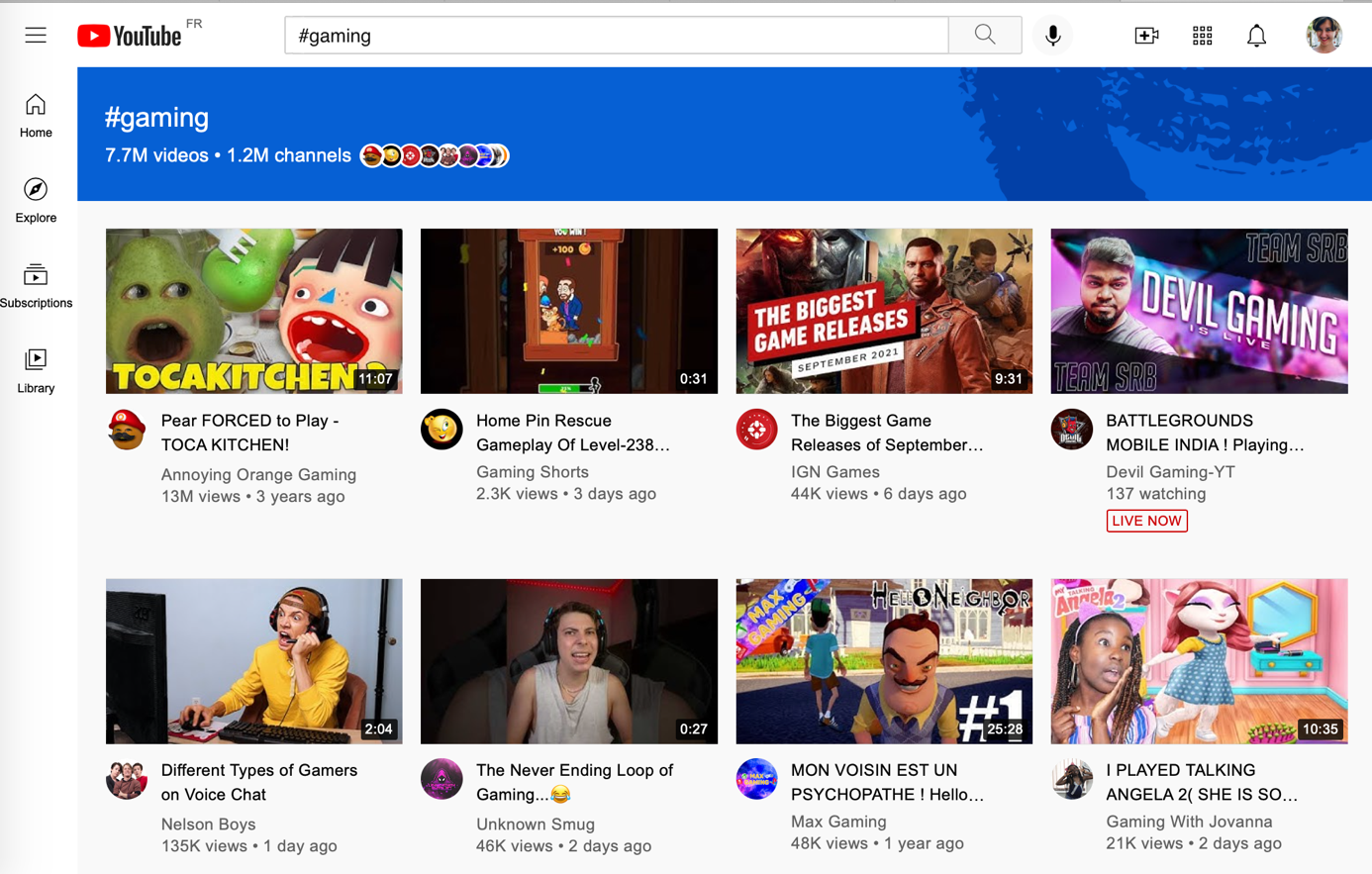Open Annoying Orange Gaming channel avatar
The width and height of the screenshot is (1372, 874).
[x=127, y=430]
